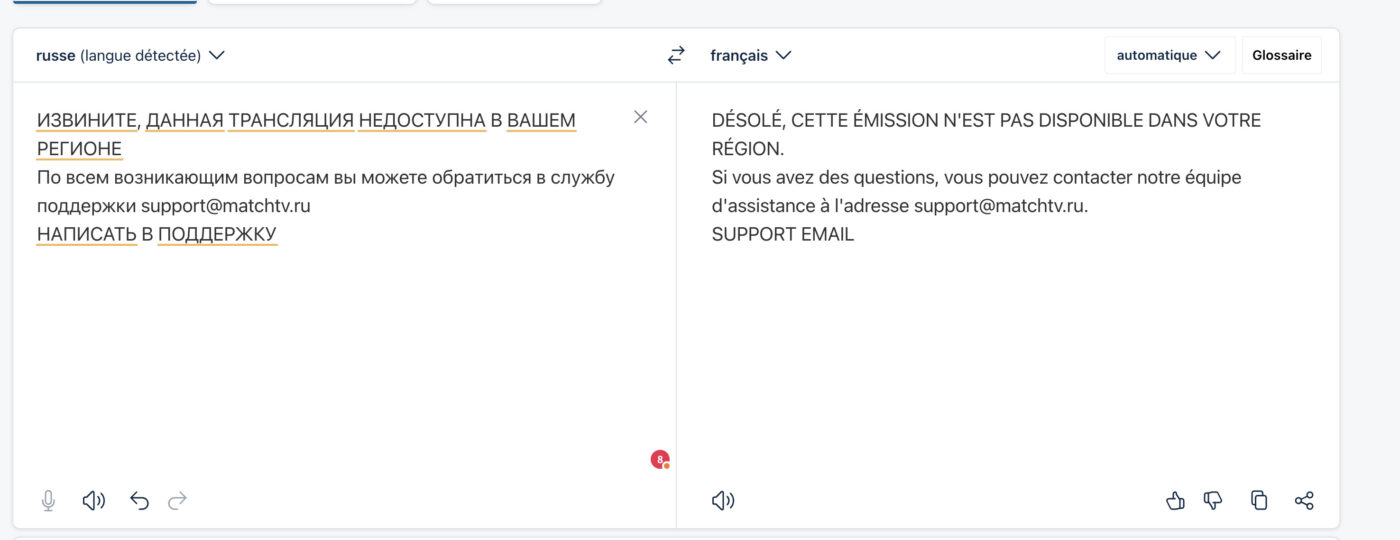Give thumbs down to translation
The width and height of the screenshot is (1400, 540).
pos(1213,501)
